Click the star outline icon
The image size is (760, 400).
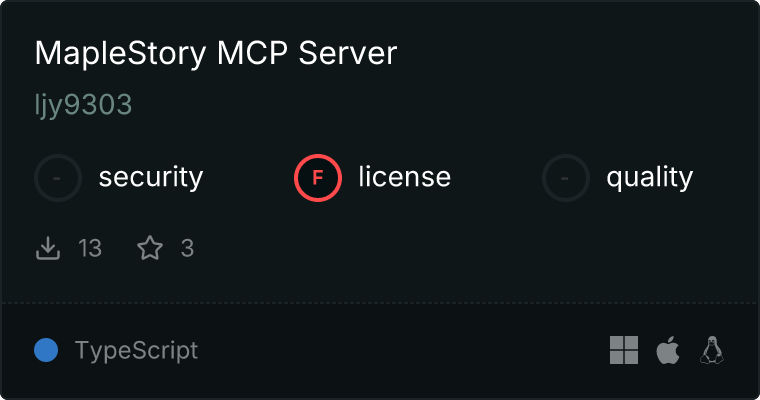150,248
